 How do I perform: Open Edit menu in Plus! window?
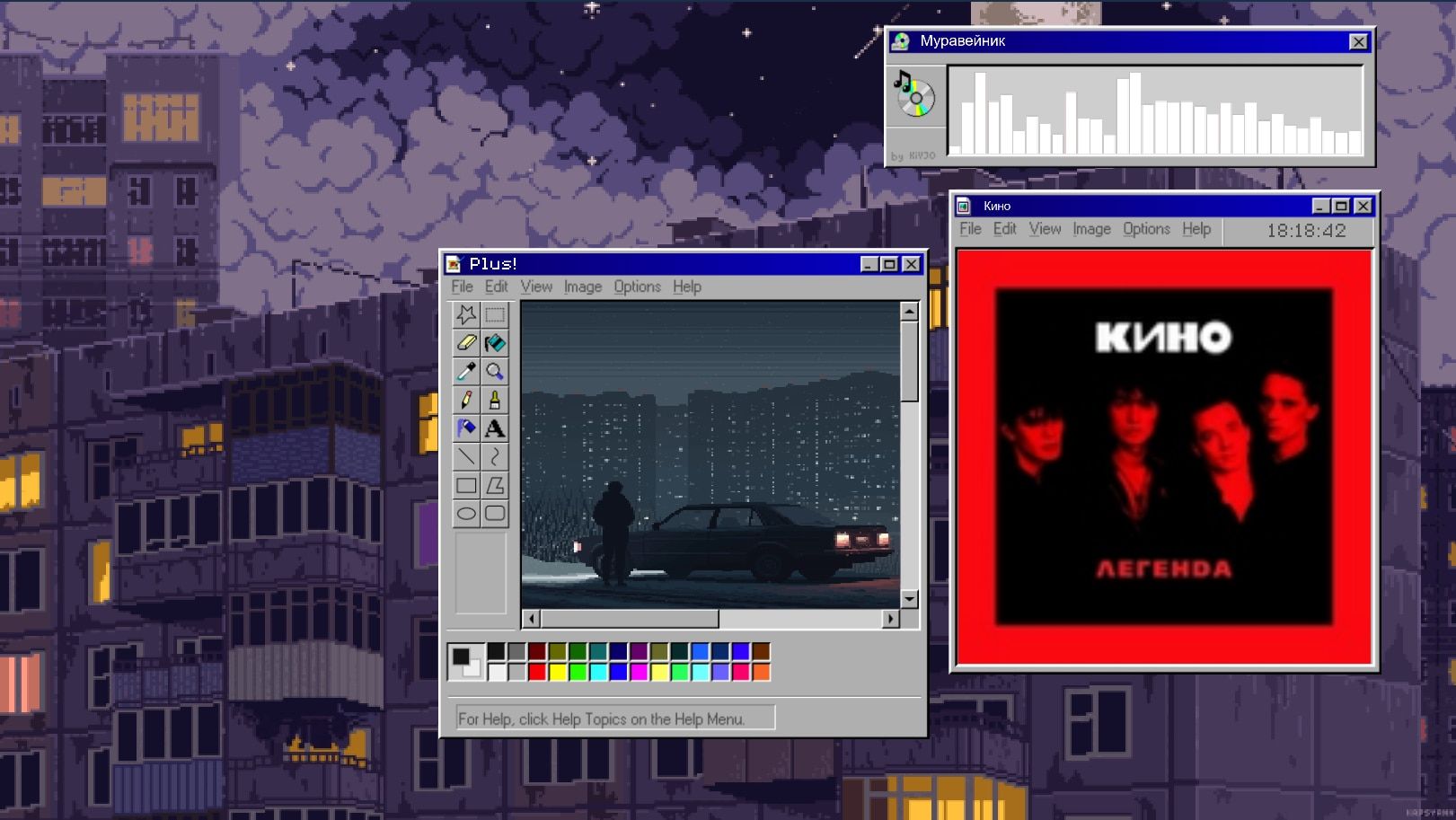(x=496, y=287)
